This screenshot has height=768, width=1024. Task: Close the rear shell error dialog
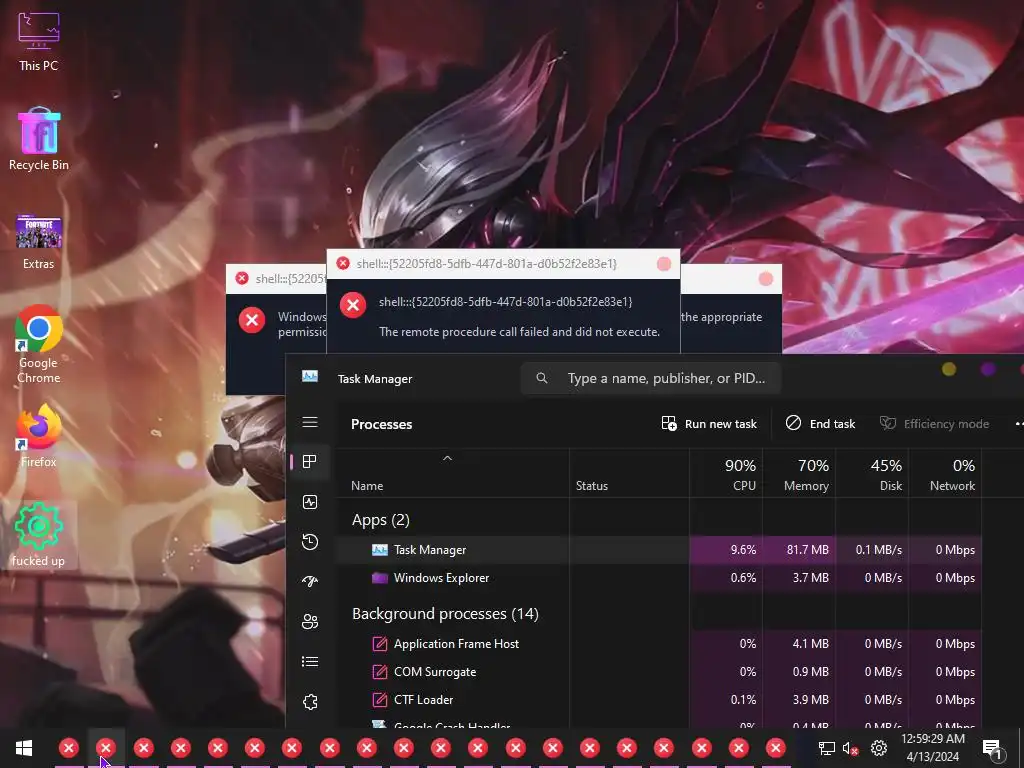pos(765,279)
